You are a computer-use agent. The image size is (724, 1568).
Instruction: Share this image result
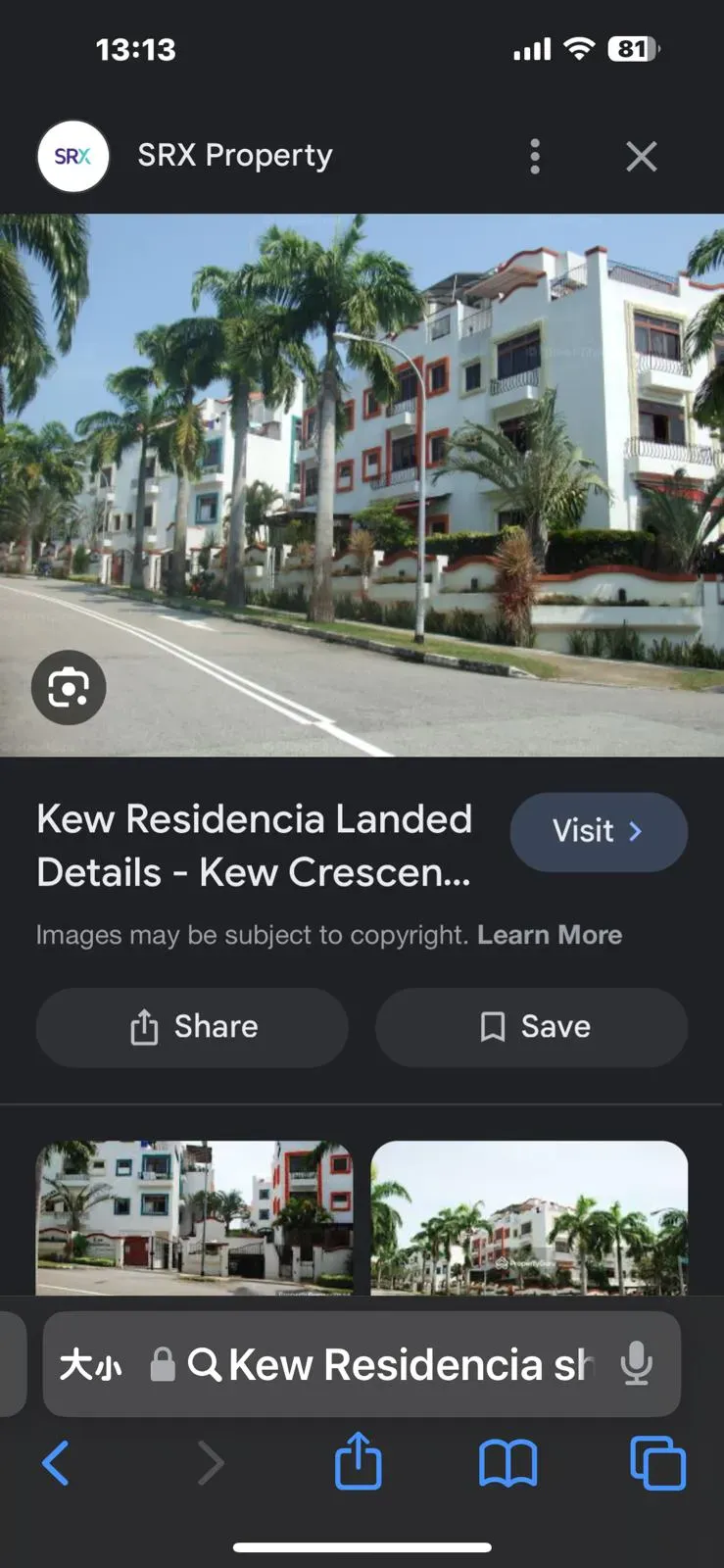pyautogui.click(x=192, y=1027)
